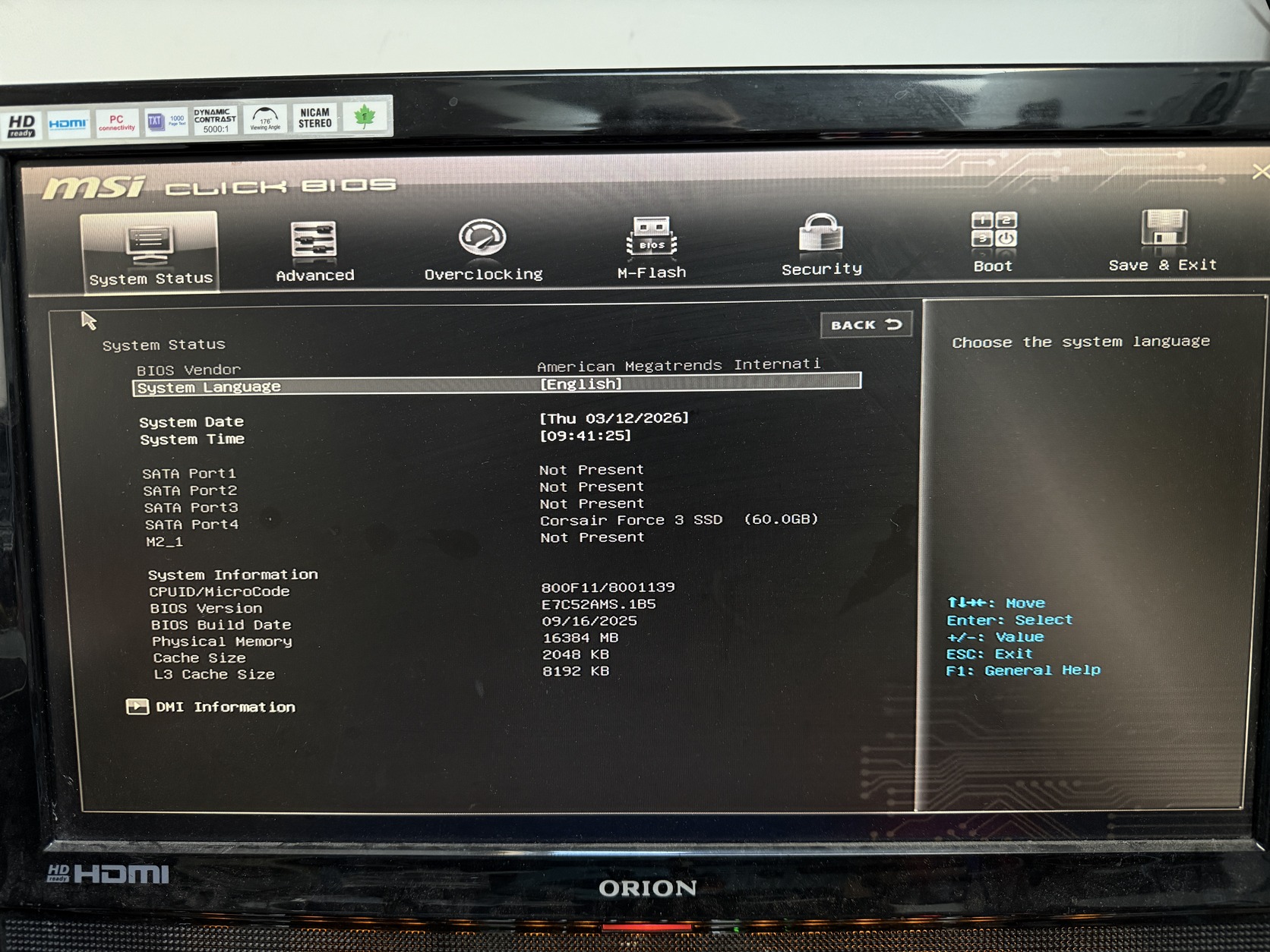
Task: Click the BACK button
Action: 866,325
